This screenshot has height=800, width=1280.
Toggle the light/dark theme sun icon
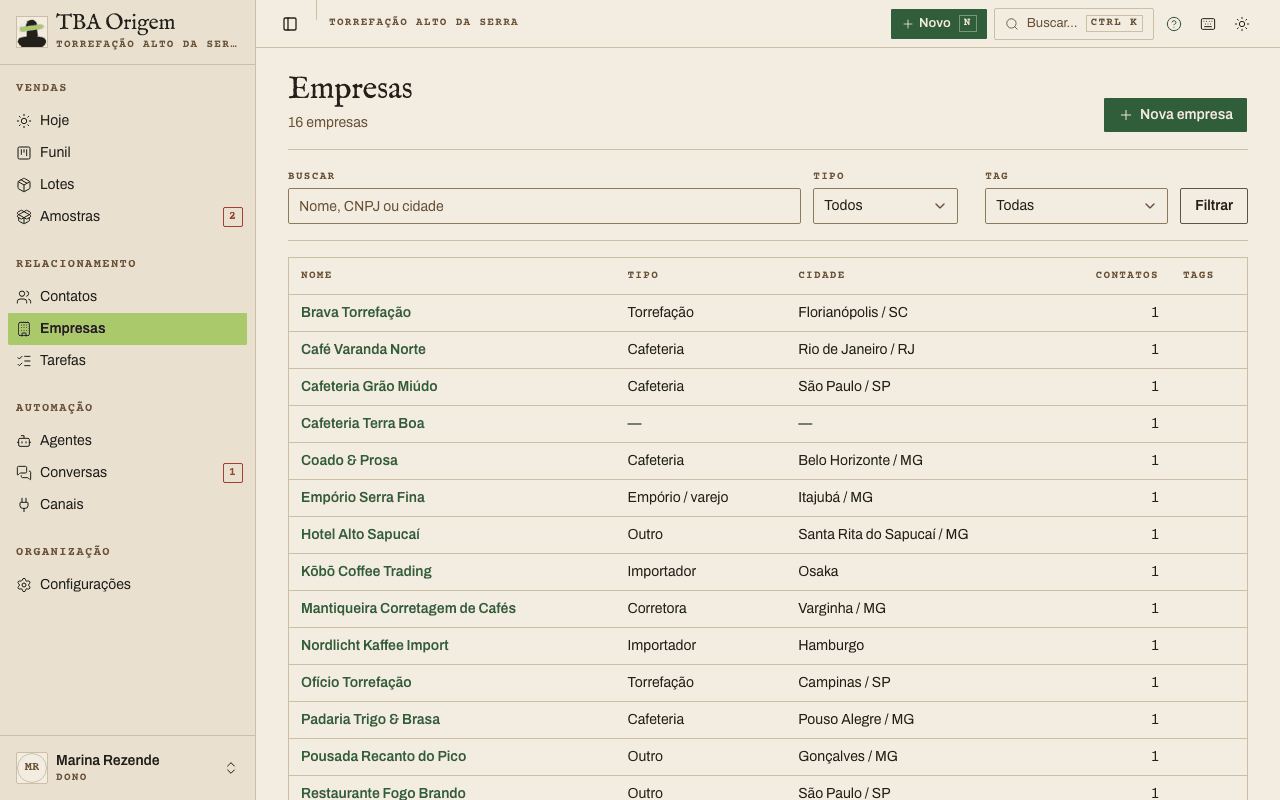(x=1242, y=24)
